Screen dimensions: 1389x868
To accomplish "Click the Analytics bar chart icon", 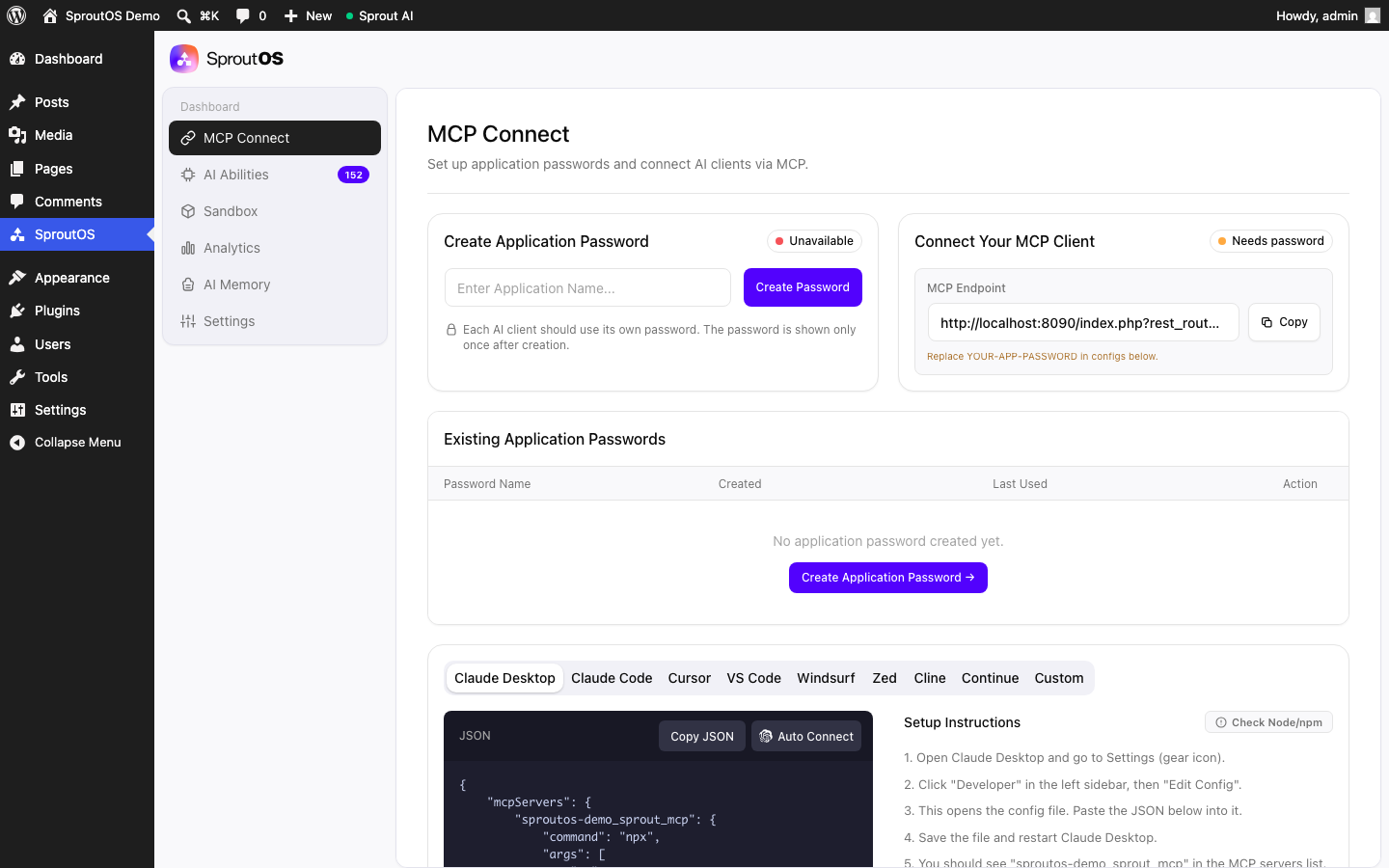I will coord(188,248).
